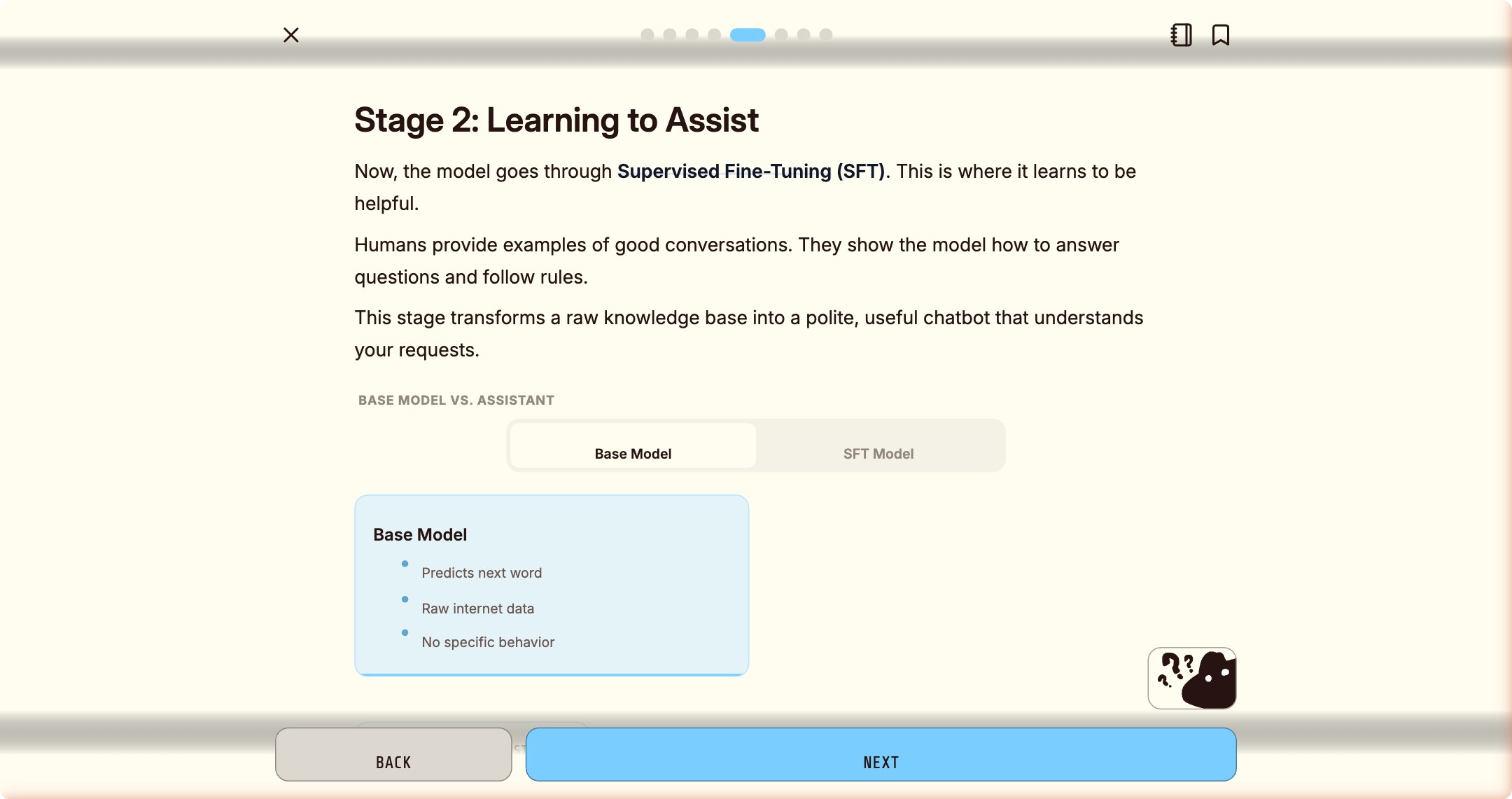Jump to the sixth progress dot
1512x799 pixels.
[781, 34]
